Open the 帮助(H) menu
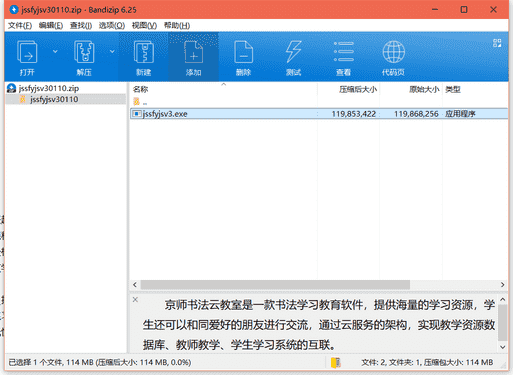The height and width of the screenshot is (375, 513). tap(177, 26)
